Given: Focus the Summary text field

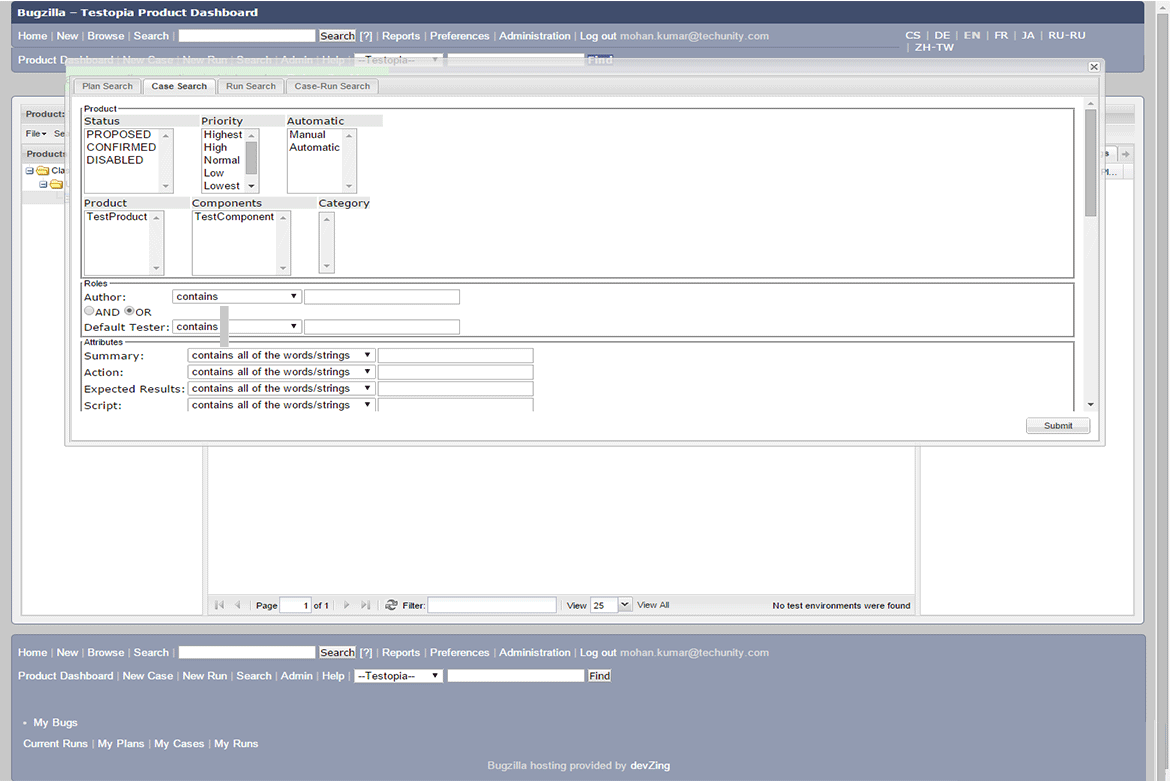Looking at the screenshot, I should (x=455, y=355).
